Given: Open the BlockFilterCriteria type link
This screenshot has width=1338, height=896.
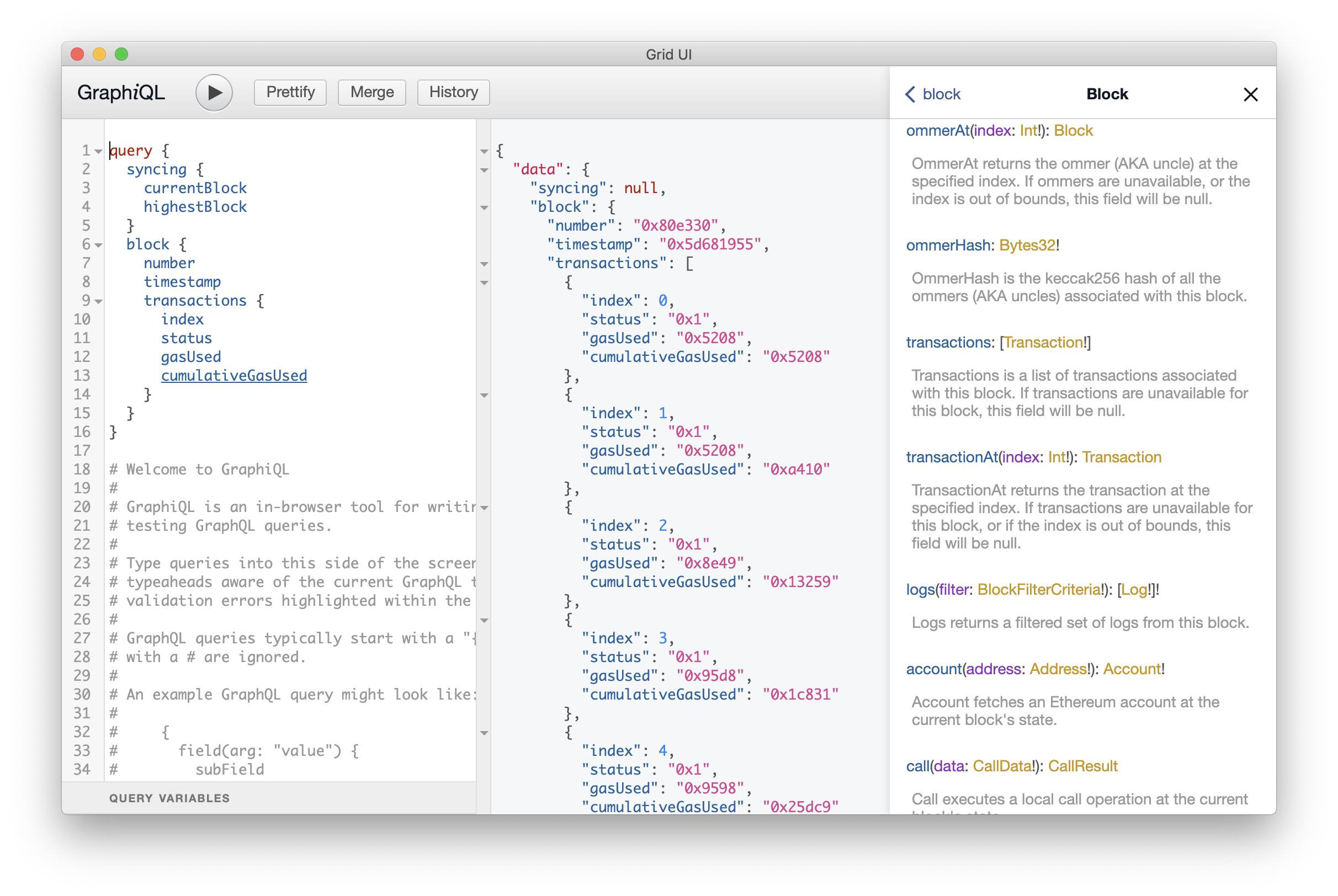Looking at the screenshot, I should (x=1038, y=589).
